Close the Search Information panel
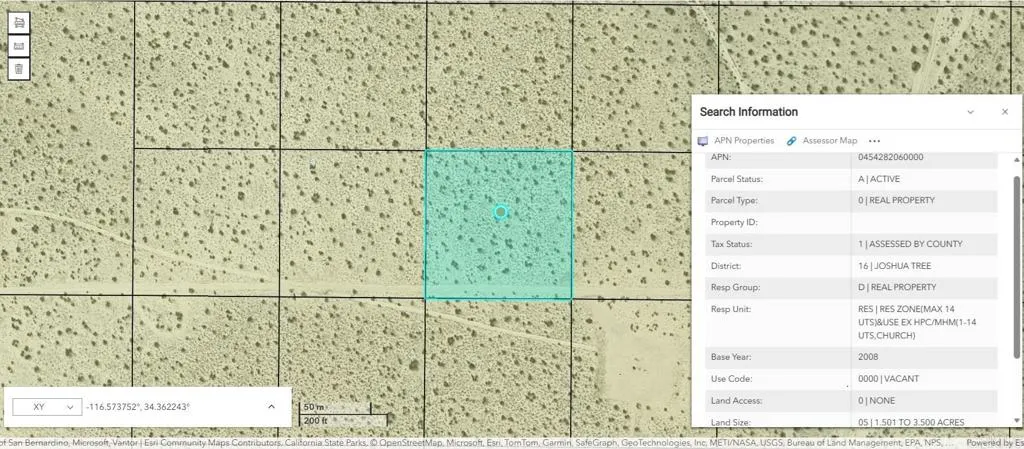Screen dimensions: 1024x449 1004,112
